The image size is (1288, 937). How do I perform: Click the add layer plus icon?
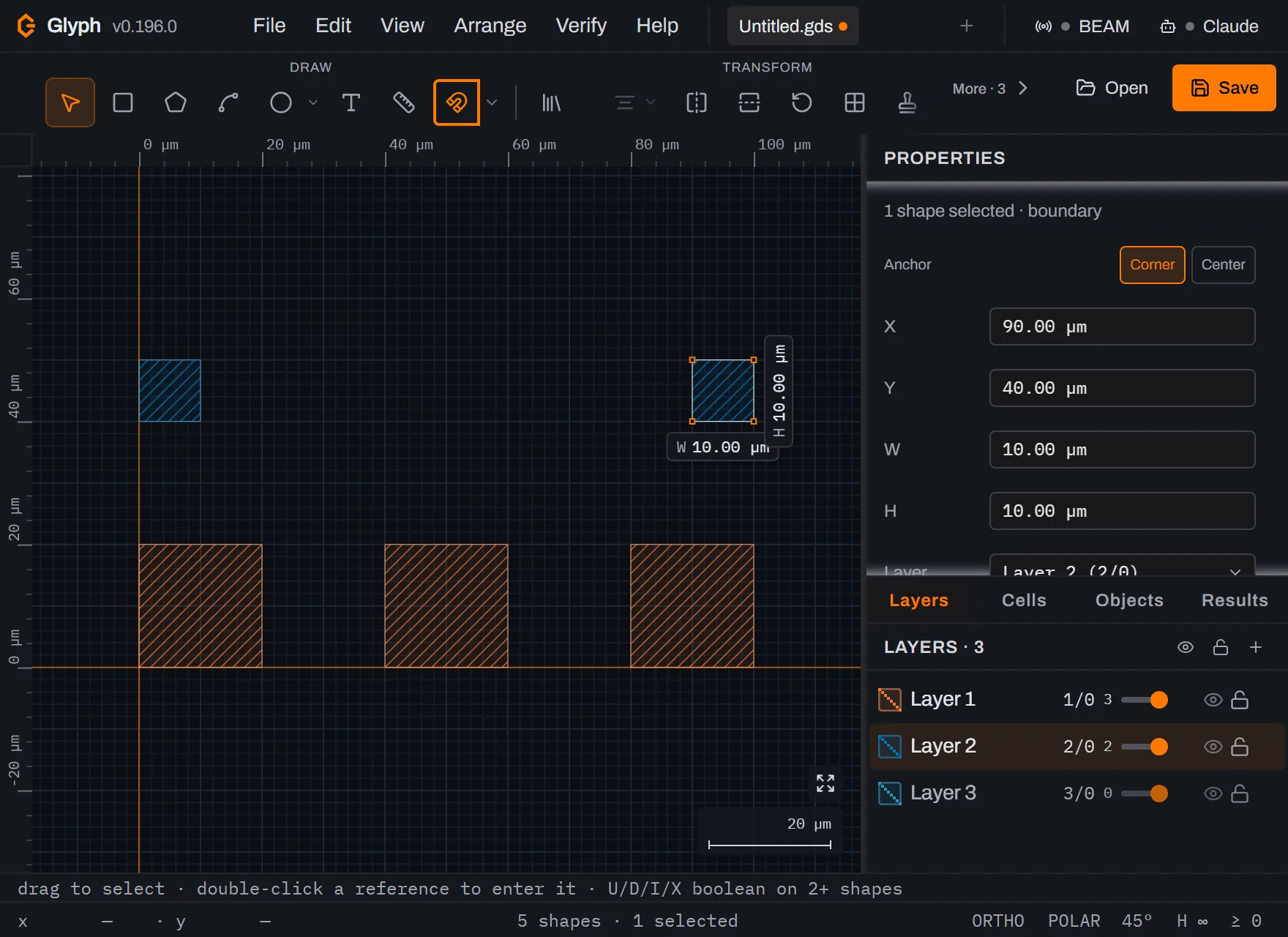tap(1256, 647)
